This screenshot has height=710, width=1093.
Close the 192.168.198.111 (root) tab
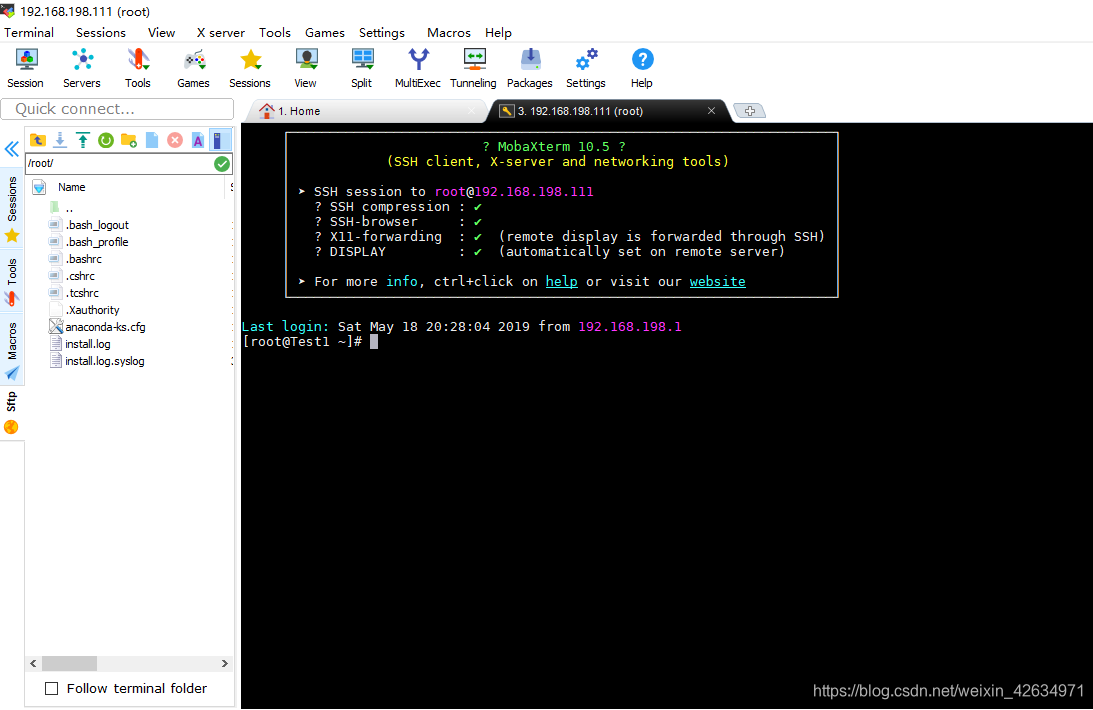pyautogui.click(x=711, y=111)
